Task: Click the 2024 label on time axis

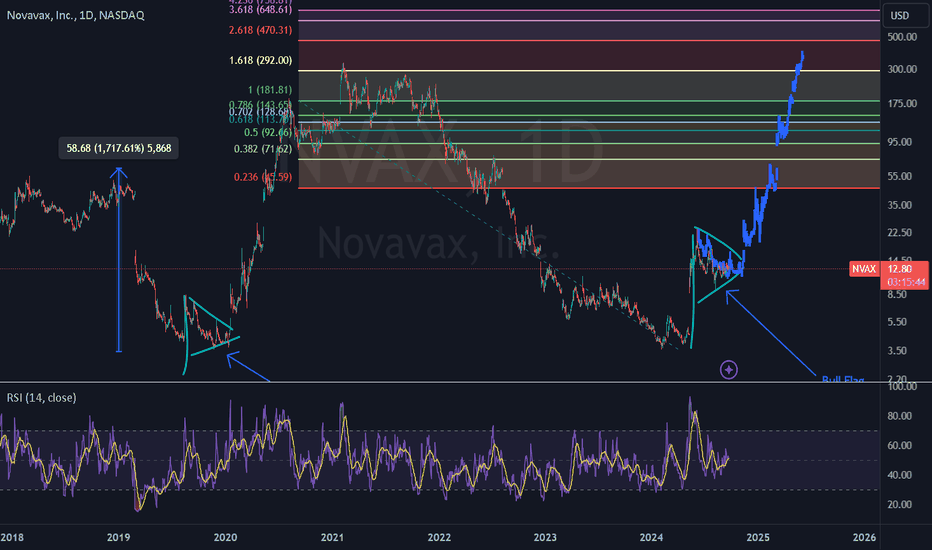Action: (x=651, y=538)
